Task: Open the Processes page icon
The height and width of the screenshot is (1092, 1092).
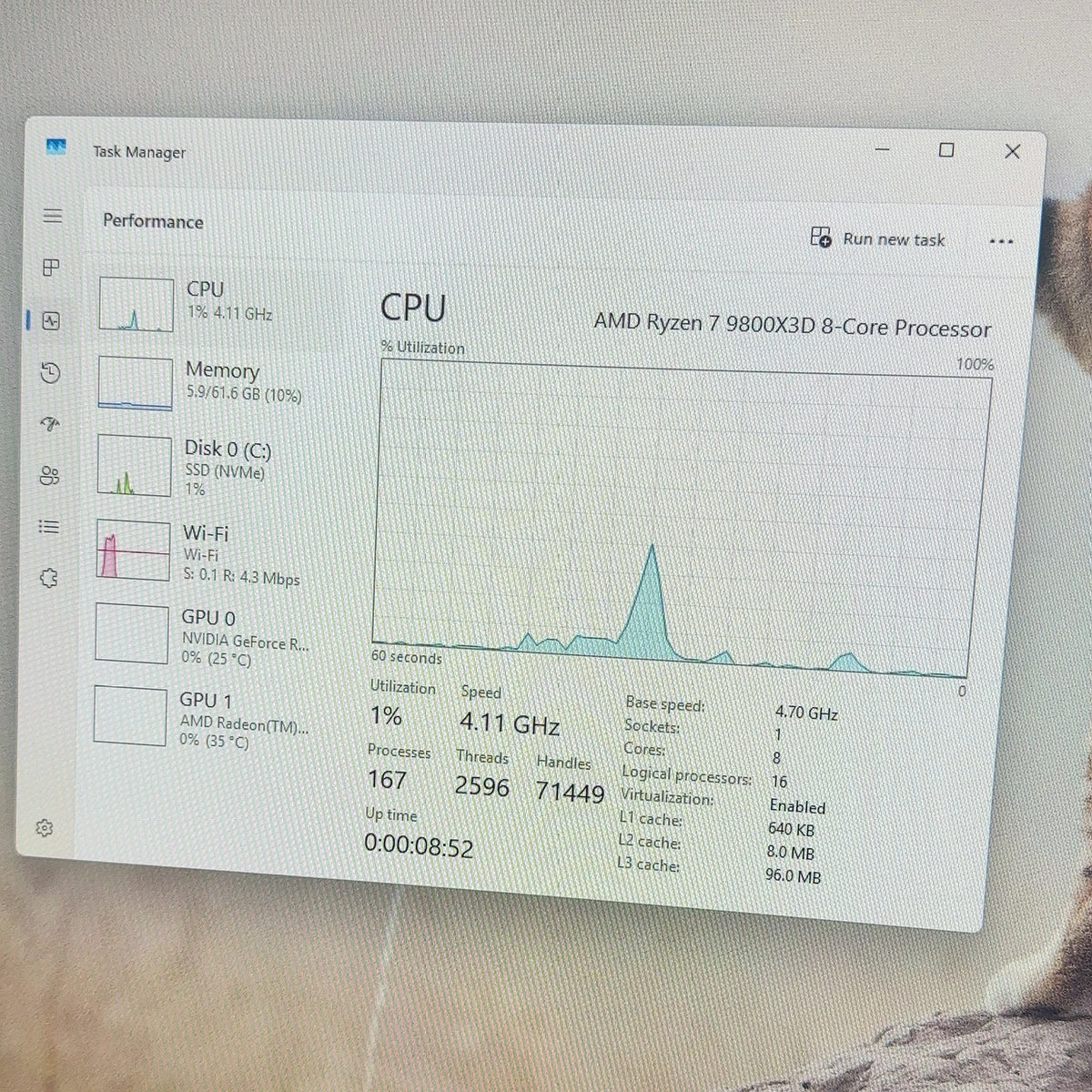Action: pyautogui.click(x=52, y=268)
